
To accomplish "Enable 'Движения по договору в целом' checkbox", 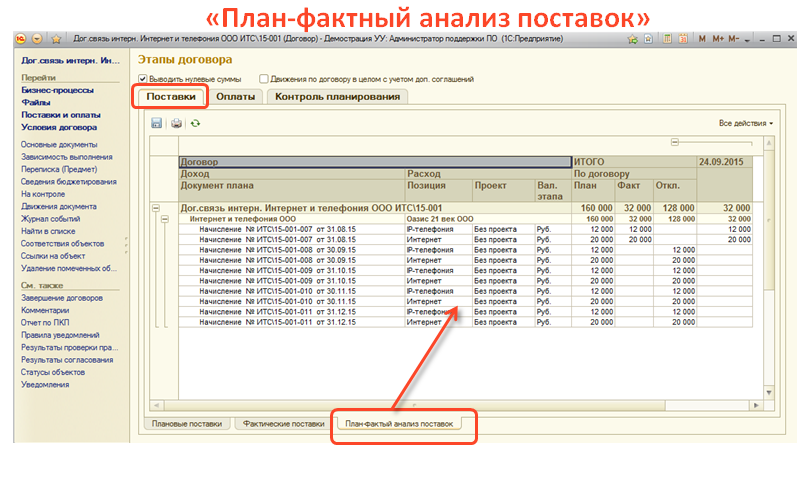I will [x=263, y=79].
